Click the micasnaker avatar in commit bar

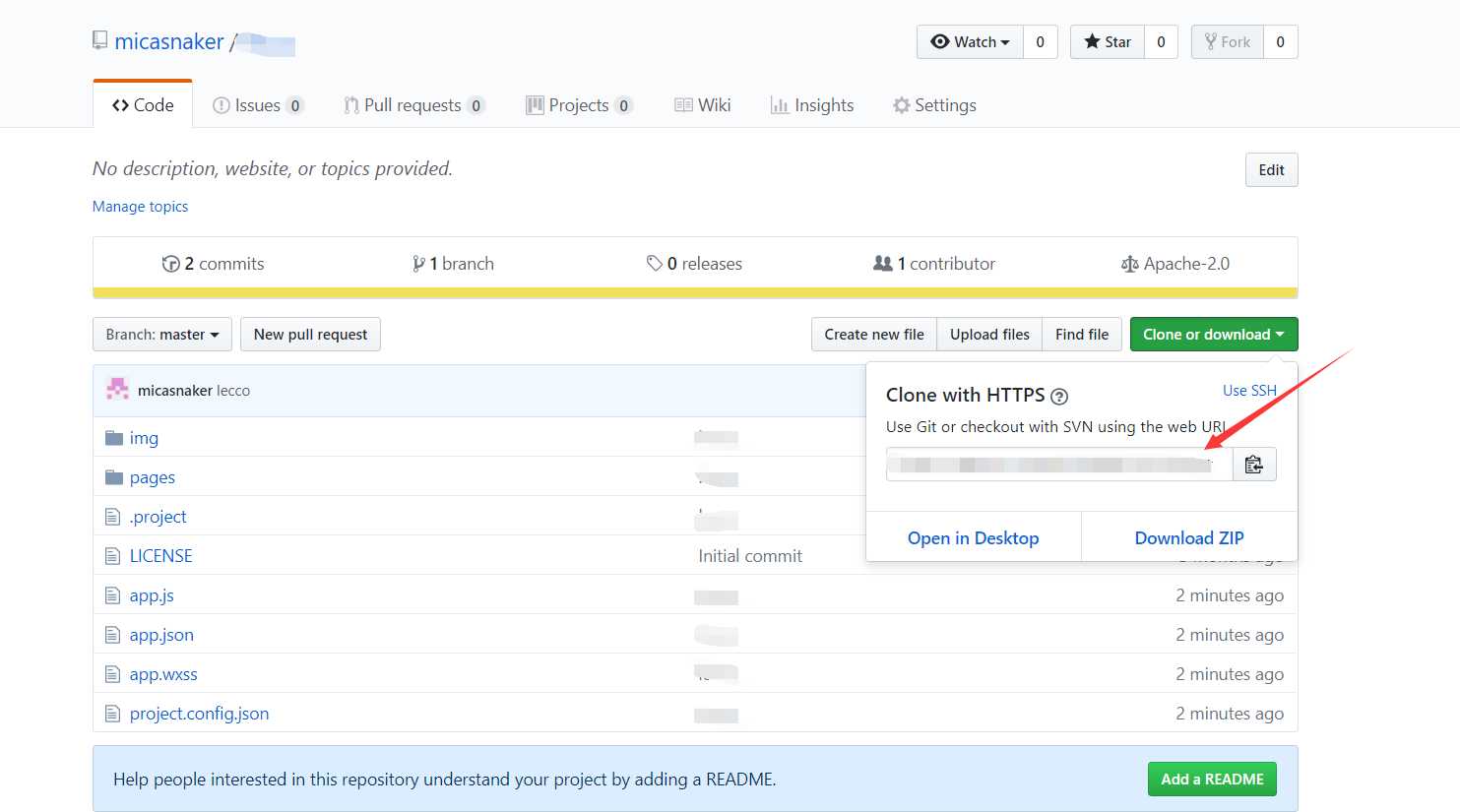pos(117,390)
